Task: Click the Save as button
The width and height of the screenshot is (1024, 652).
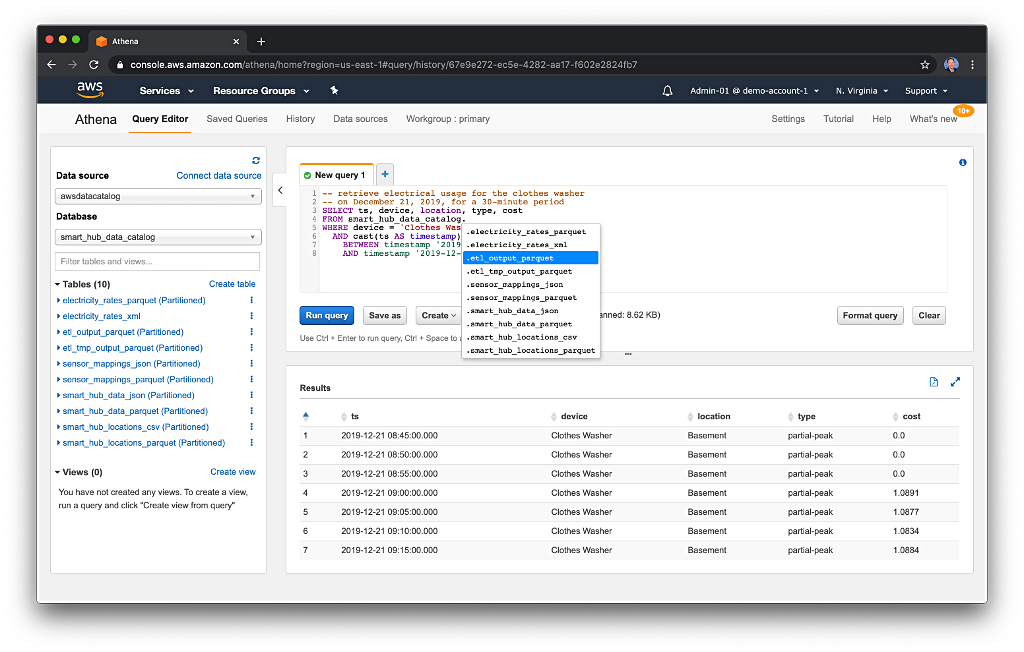Action: coord(385,316)
